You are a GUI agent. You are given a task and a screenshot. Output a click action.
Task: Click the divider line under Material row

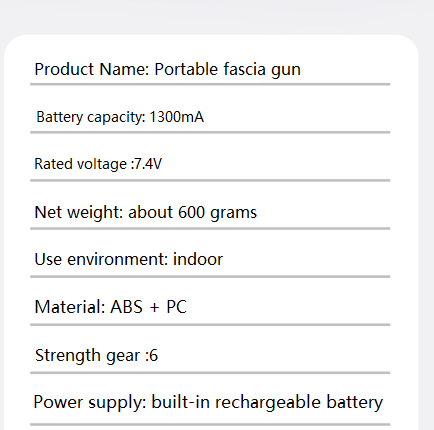210,325
